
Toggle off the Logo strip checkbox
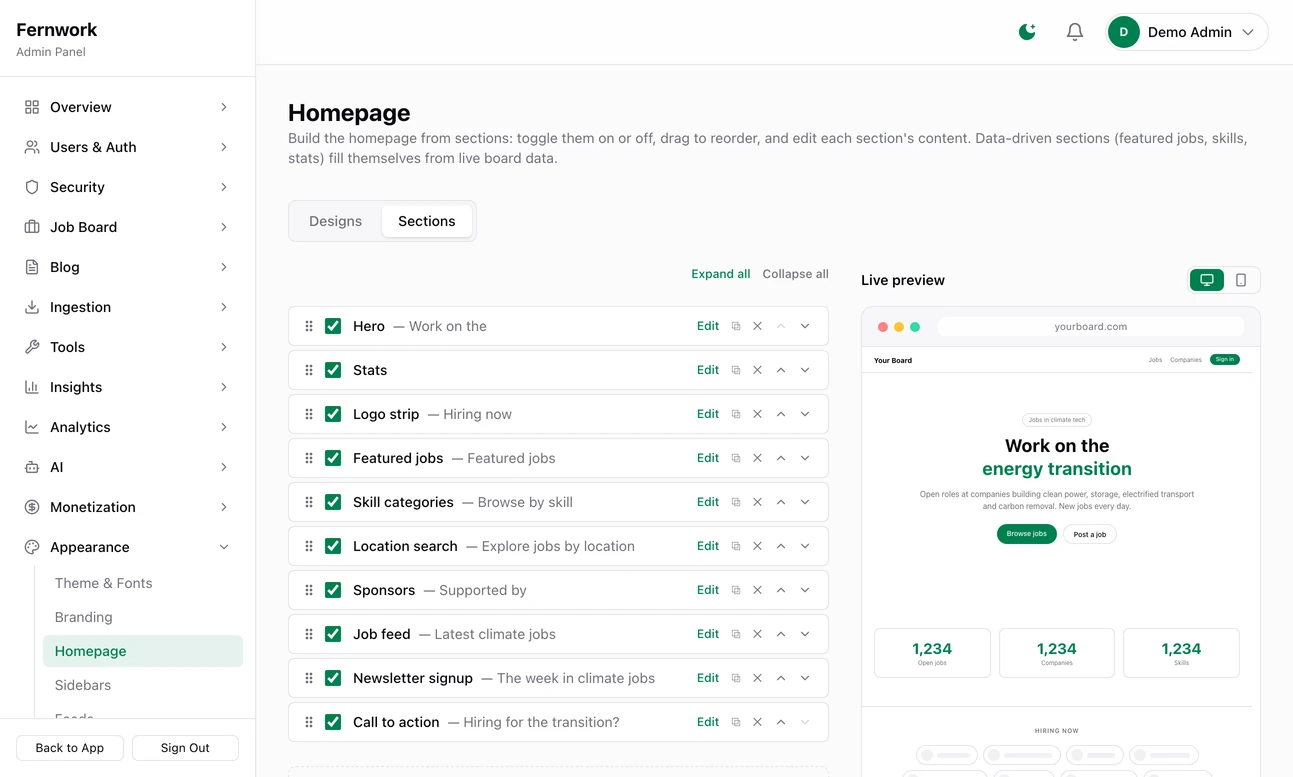pos(333,414)
